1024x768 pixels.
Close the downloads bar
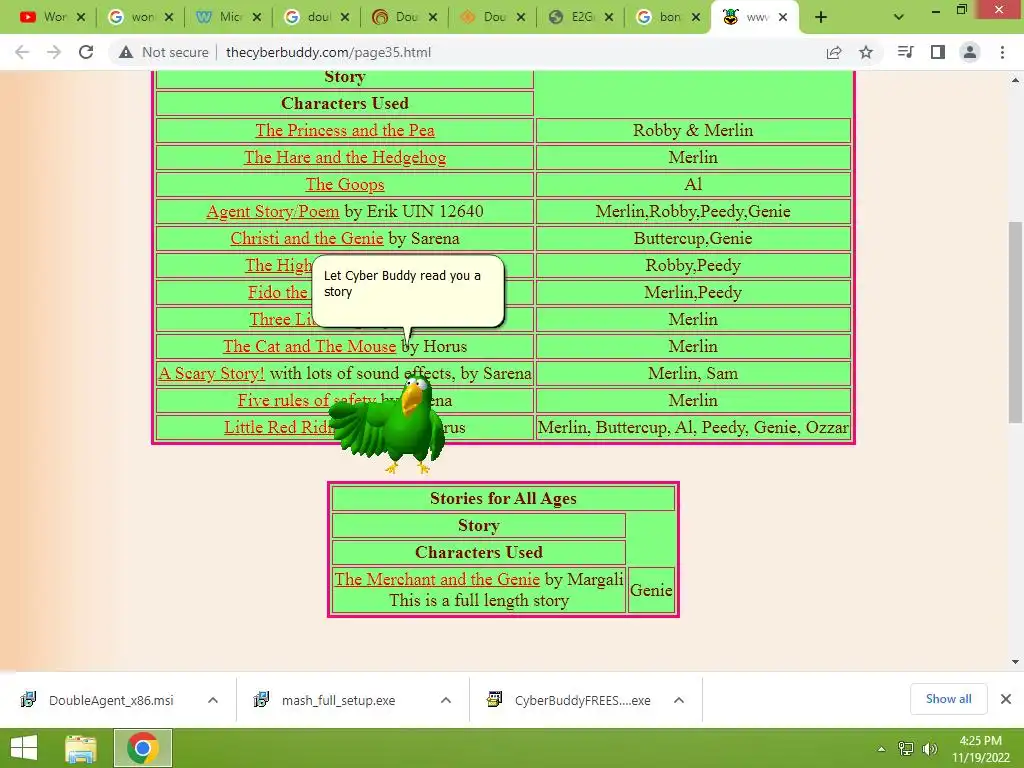[x=1006, y=699]
